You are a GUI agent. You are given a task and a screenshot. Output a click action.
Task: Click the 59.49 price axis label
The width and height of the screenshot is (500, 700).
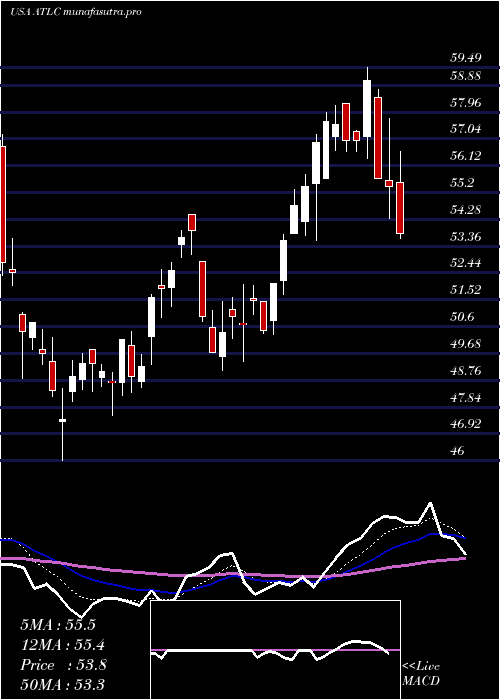pyautogui.click(x=465, y=58)
